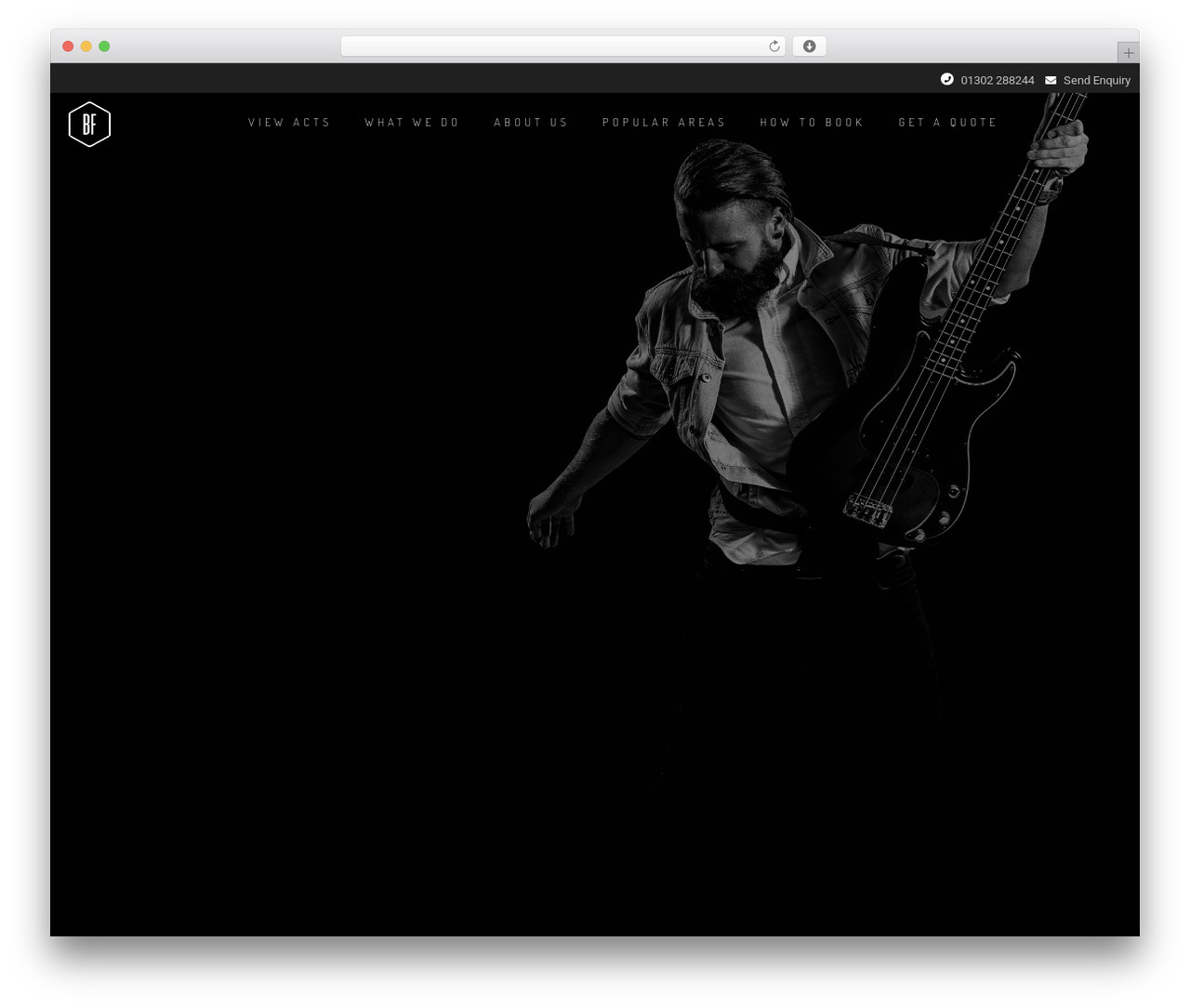Open the browser downloads button
The image size is (1190, 1008).
click(809, 46)
